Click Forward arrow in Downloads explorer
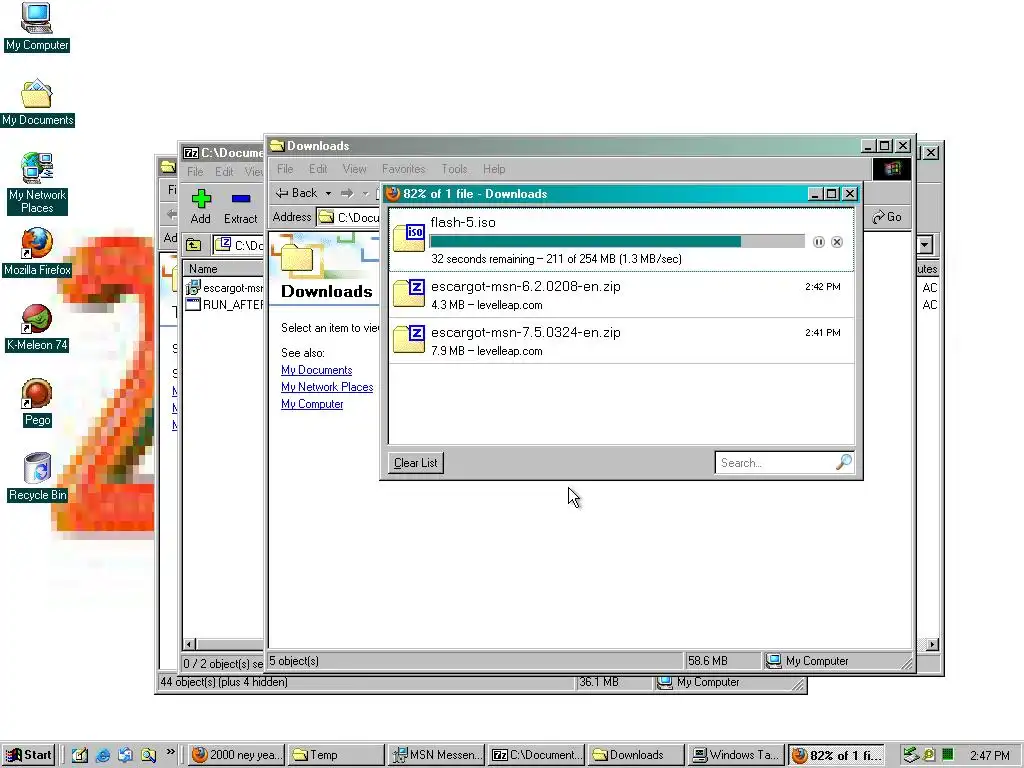Image resolution: width=1024 pixels, height=768 pixels. [x=347, y=193]
